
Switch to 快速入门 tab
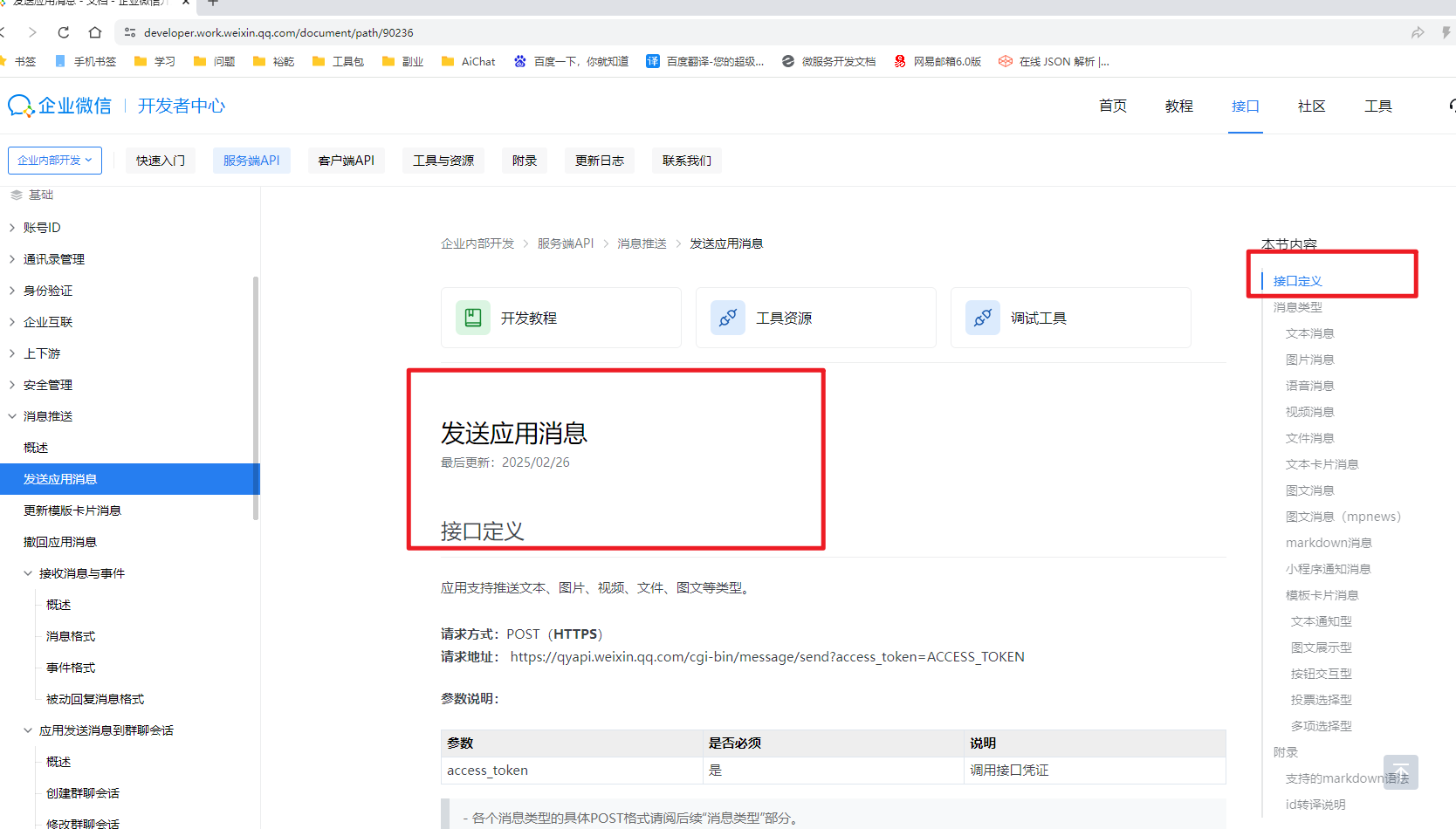pyautogui.click(x=161, y=161)
